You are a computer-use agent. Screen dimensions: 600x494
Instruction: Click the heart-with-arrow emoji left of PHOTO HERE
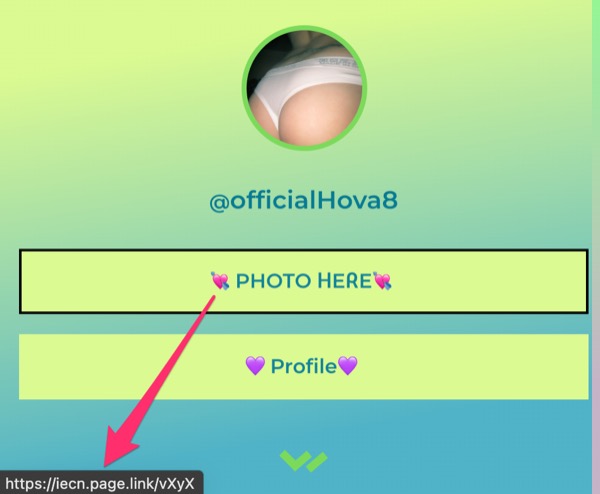220,280
